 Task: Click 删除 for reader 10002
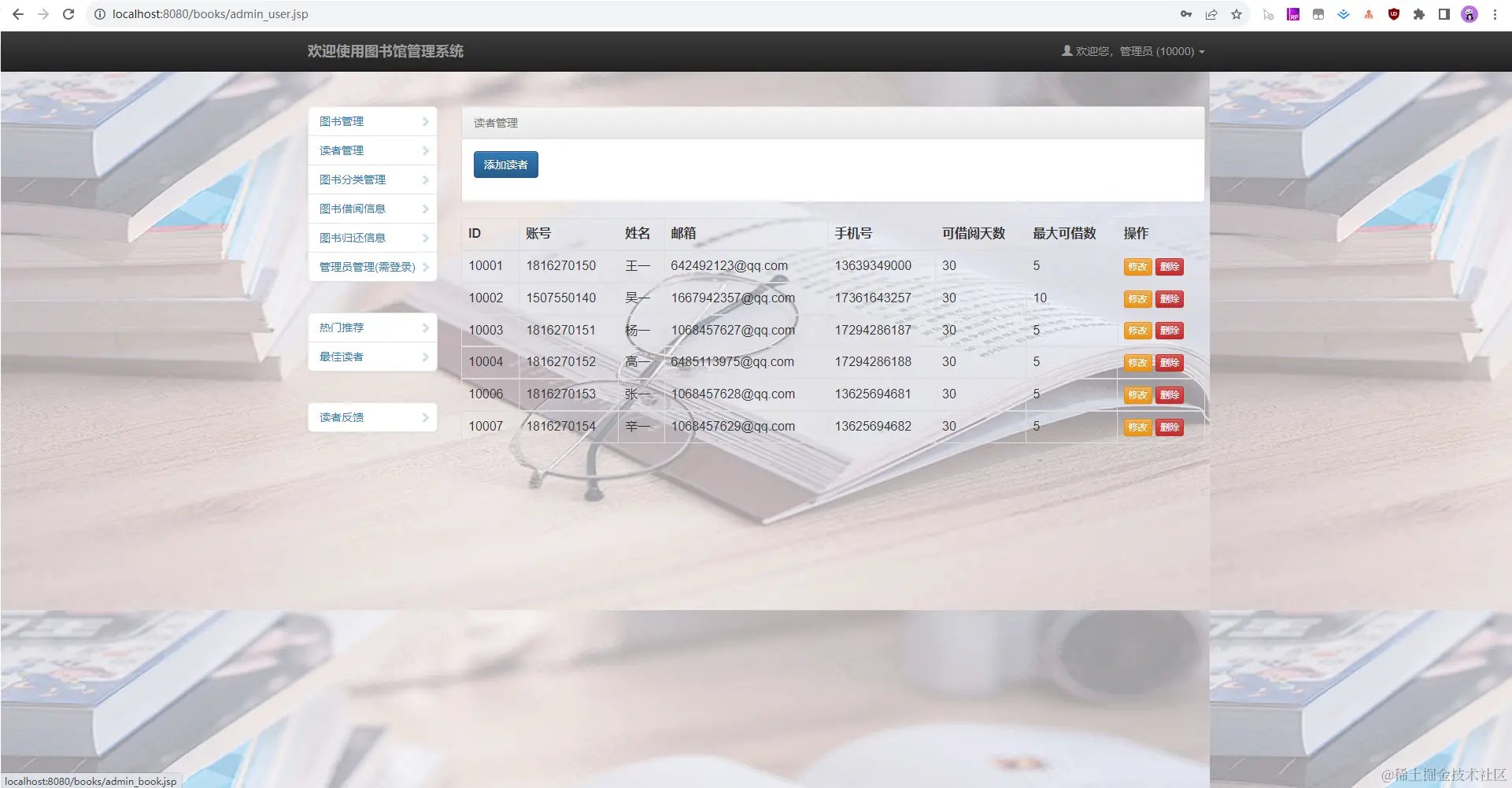pyautogui.click(x=1170, y=299)
